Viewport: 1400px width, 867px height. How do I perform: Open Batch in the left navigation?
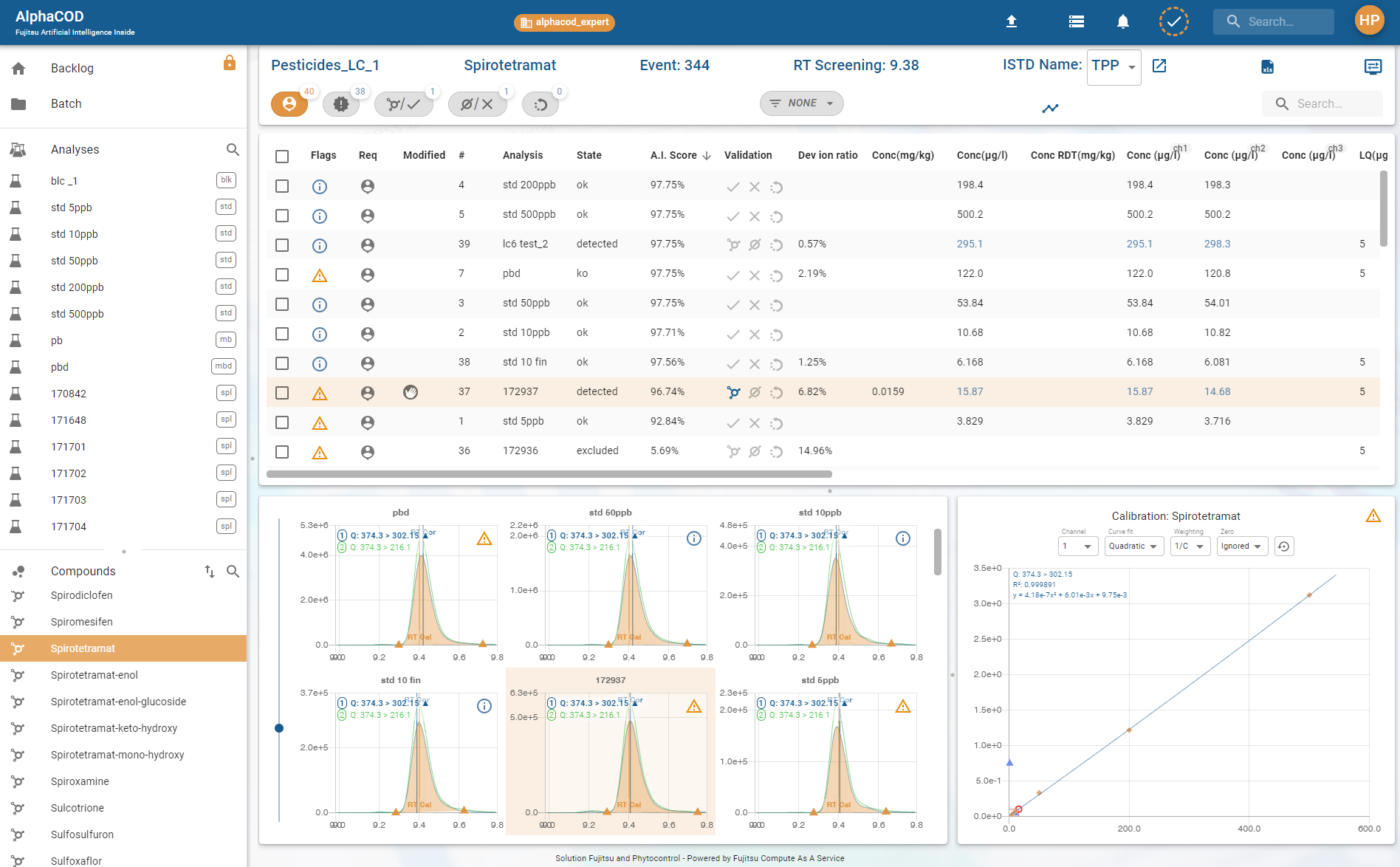point(66,104)
